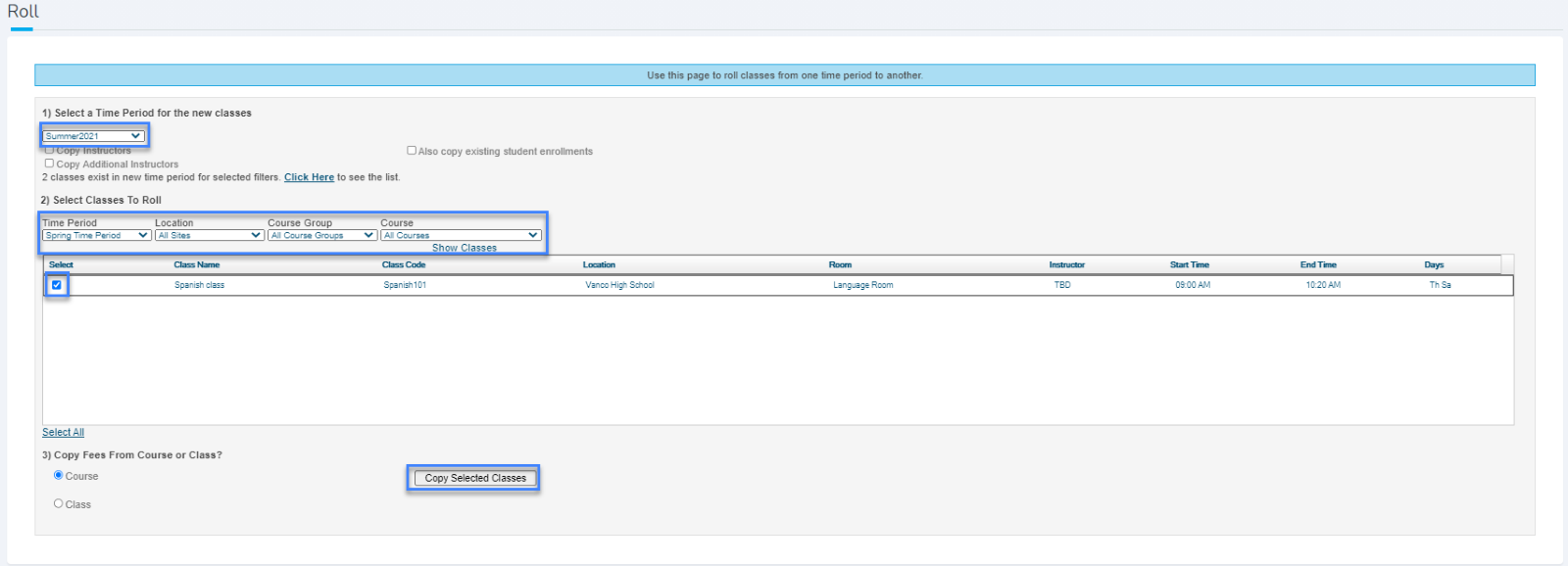Expand the Spring Time Period dropdown
Image resolution: width=1568 pixels, height=566 pixels.
96,235
